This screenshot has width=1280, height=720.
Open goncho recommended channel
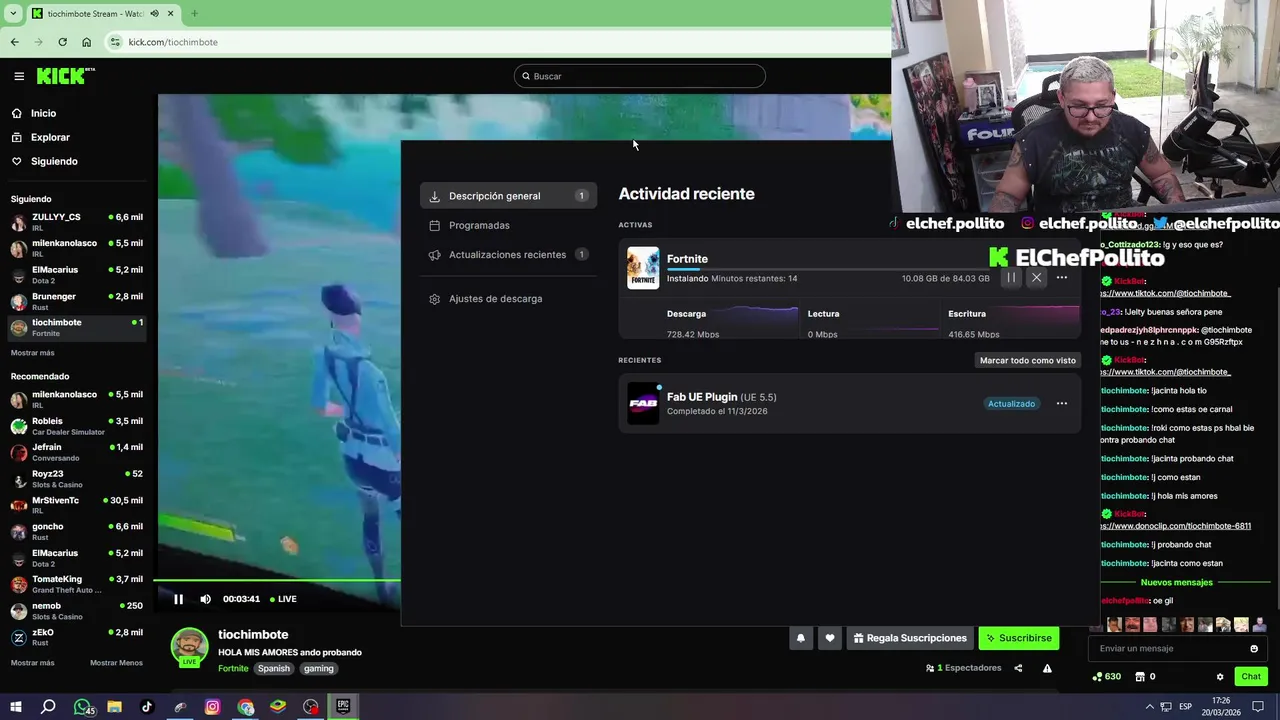point(78,531)
